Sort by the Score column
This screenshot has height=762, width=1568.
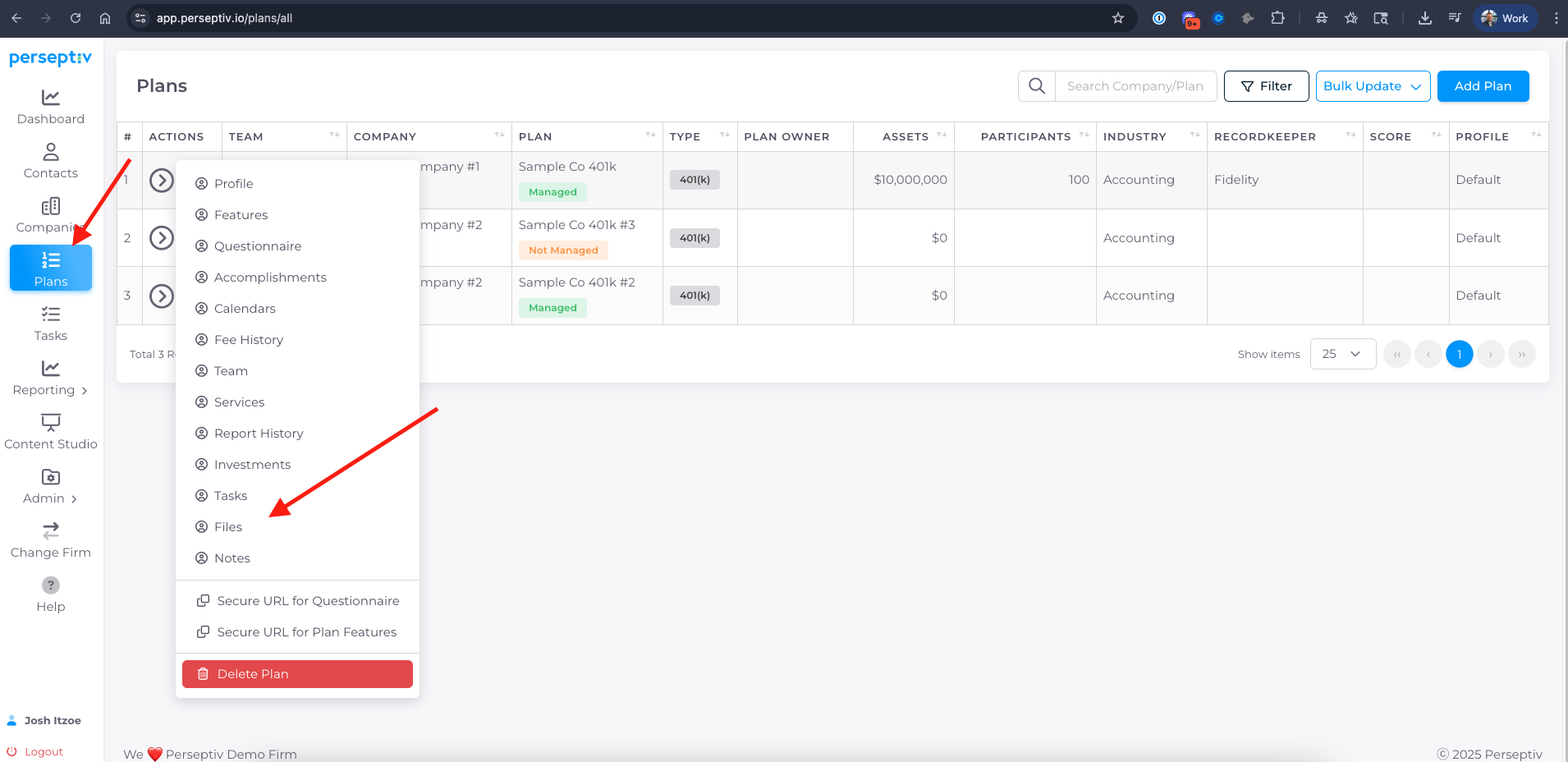tap(1437, 135)
